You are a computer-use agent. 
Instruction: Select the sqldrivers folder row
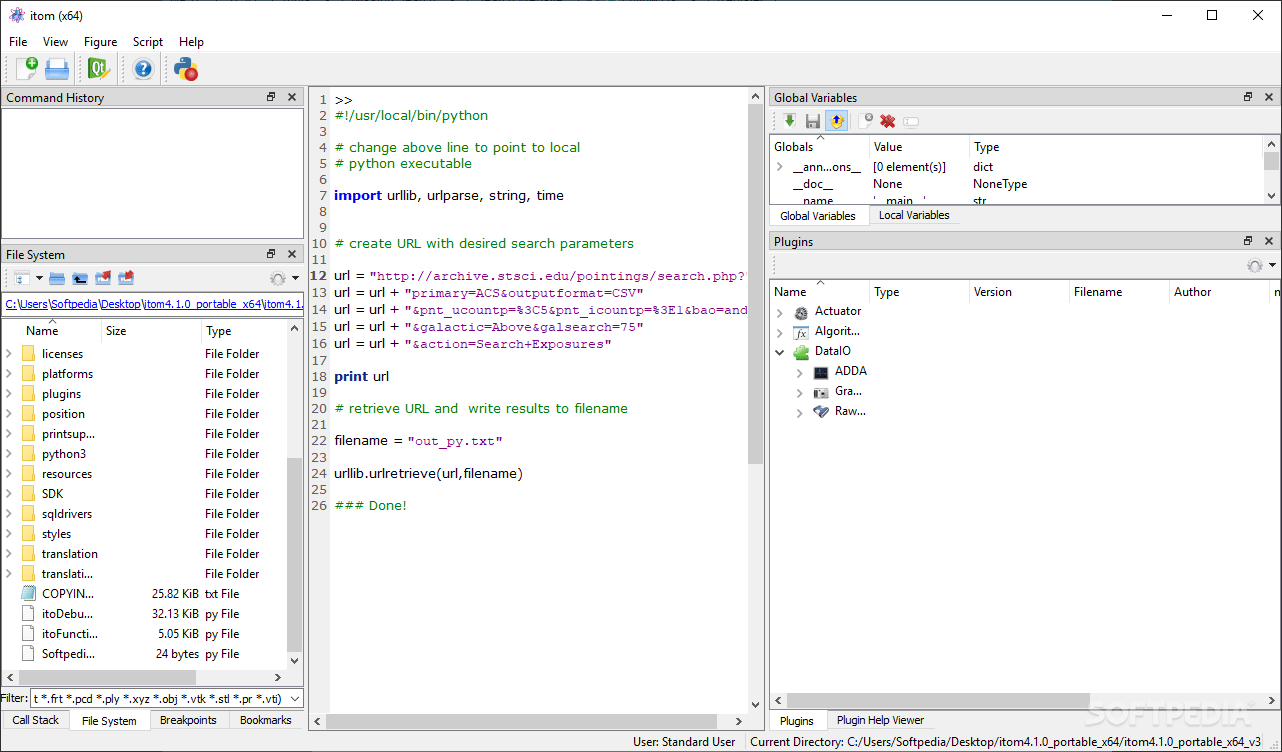[x=144, y=514]
